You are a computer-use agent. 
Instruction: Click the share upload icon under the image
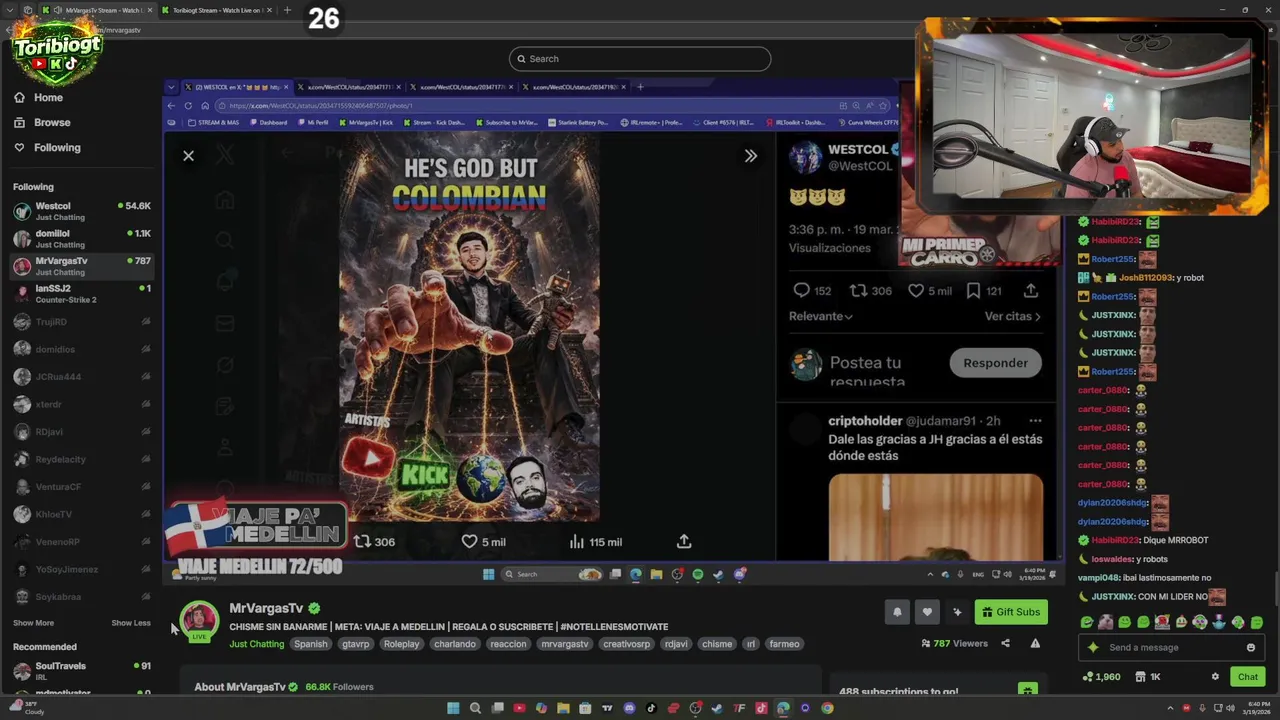684,542
